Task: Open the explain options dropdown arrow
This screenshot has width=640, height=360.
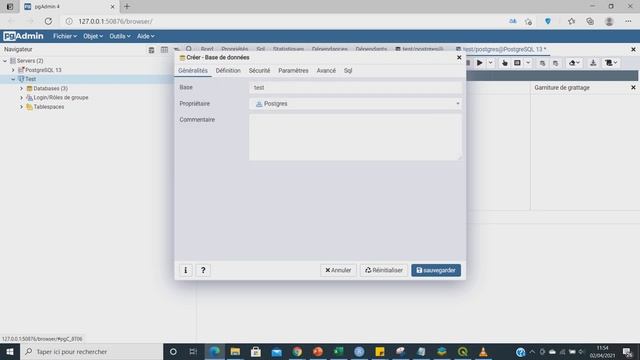Action: (528, 63)
